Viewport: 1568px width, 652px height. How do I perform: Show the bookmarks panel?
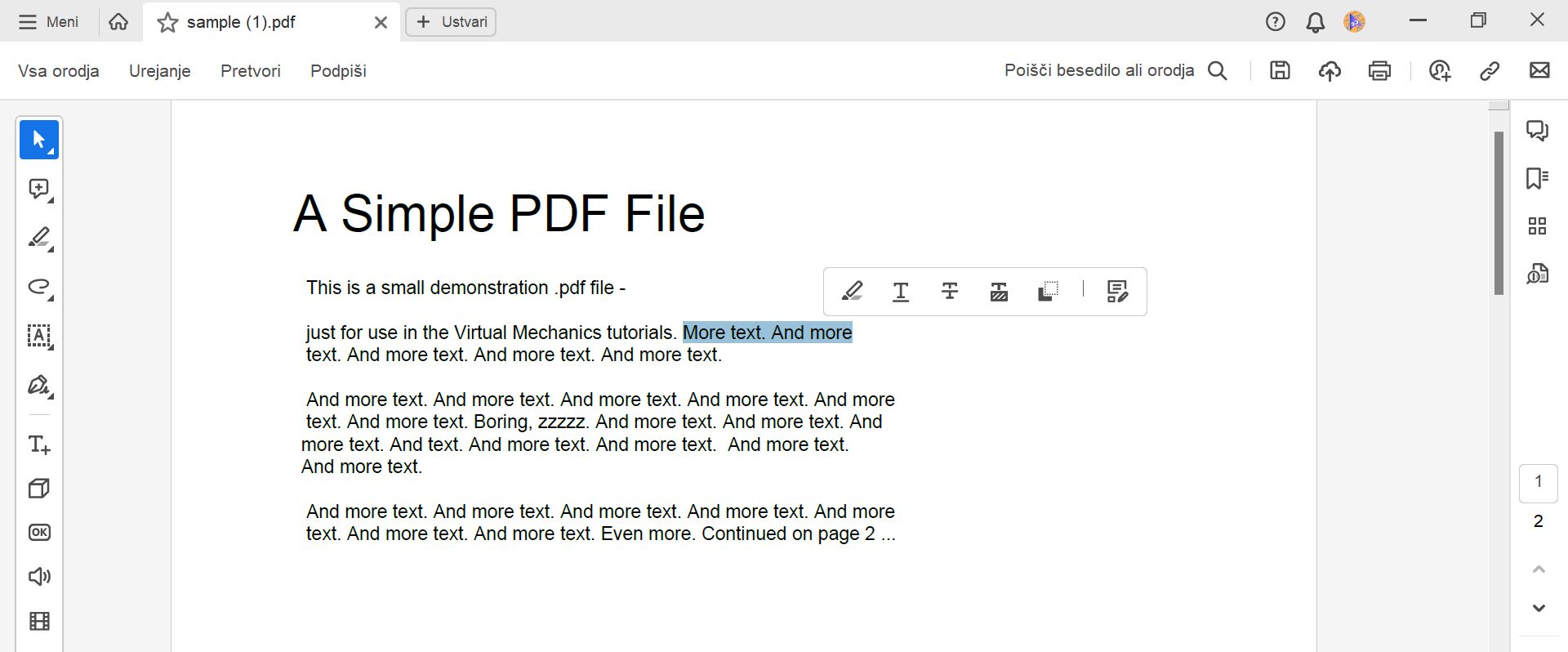tap(1537, 178)
